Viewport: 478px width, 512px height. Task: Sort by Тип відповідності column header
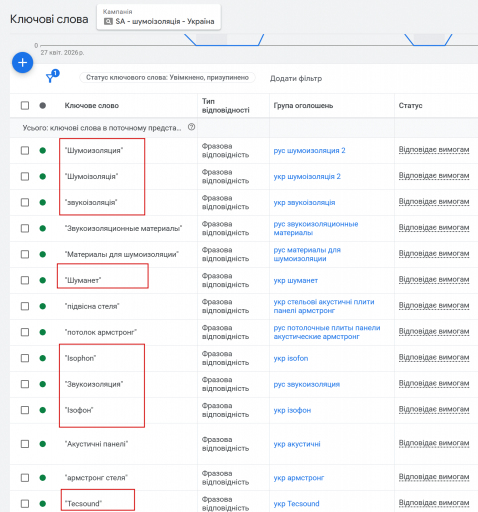(x=226, y=106)
